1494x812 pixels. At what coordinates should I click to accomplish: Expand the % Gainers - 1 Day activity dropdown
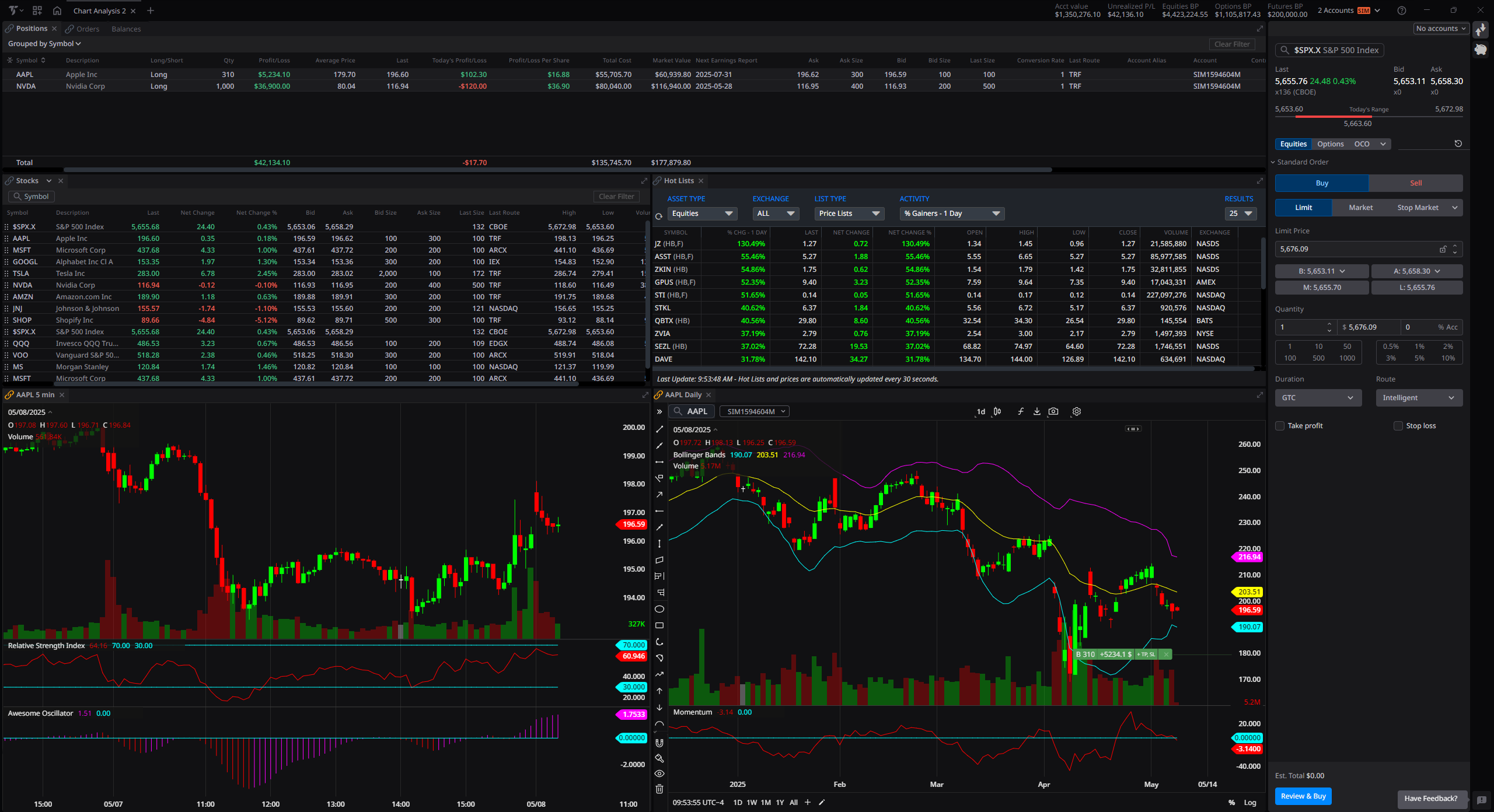[x=951, y=213]
